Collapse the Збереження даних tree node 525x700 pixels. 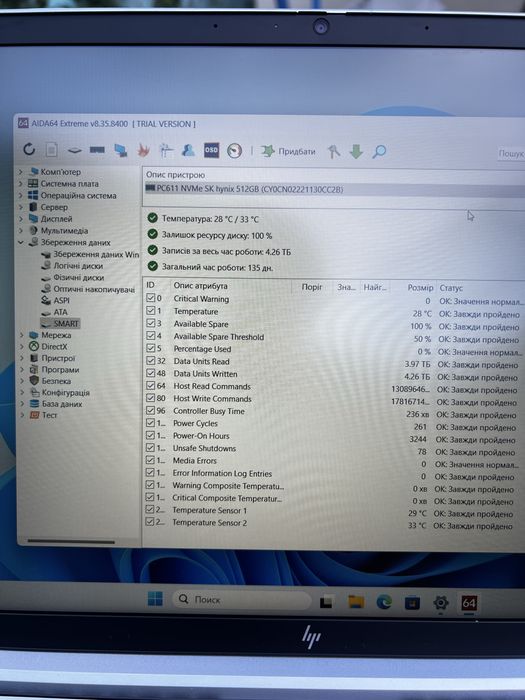coord(21,242)
